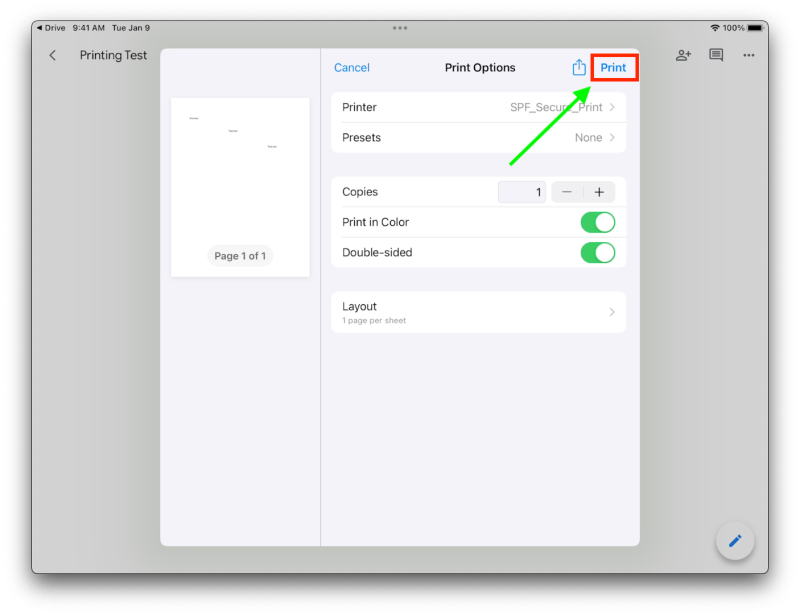The image size is (800, 615).
Task: Open the Layout settings row
Action: point(478,312)
